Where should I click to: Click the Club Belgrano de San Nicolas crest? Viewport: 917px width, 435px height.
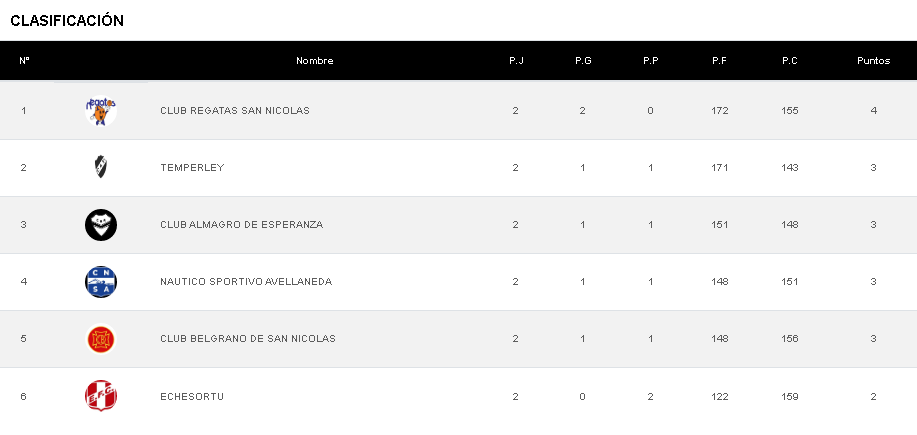(x=101, y=339)
